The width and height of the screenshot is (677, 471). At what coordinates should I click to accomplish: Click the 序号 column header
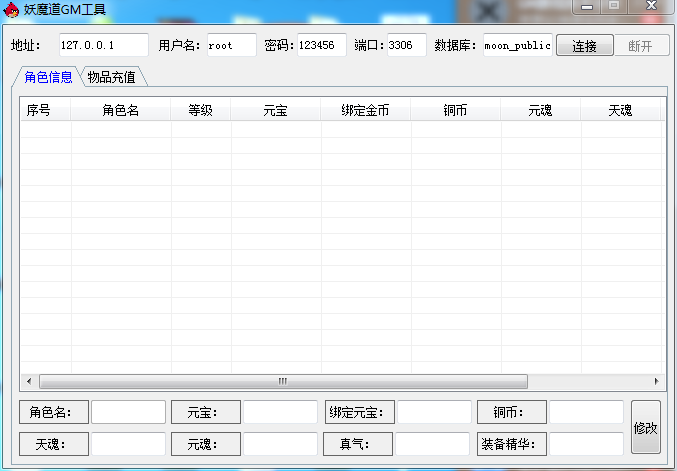point(45,110)
